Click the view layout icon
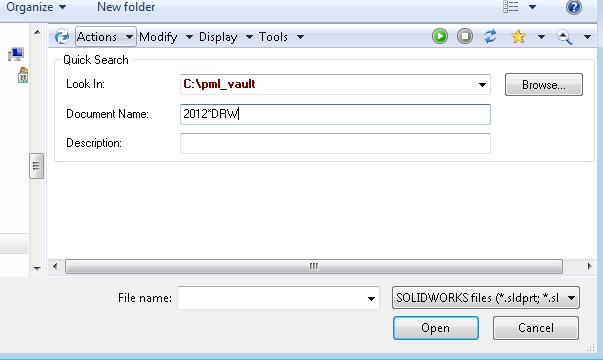 click(x=511, y=7)
